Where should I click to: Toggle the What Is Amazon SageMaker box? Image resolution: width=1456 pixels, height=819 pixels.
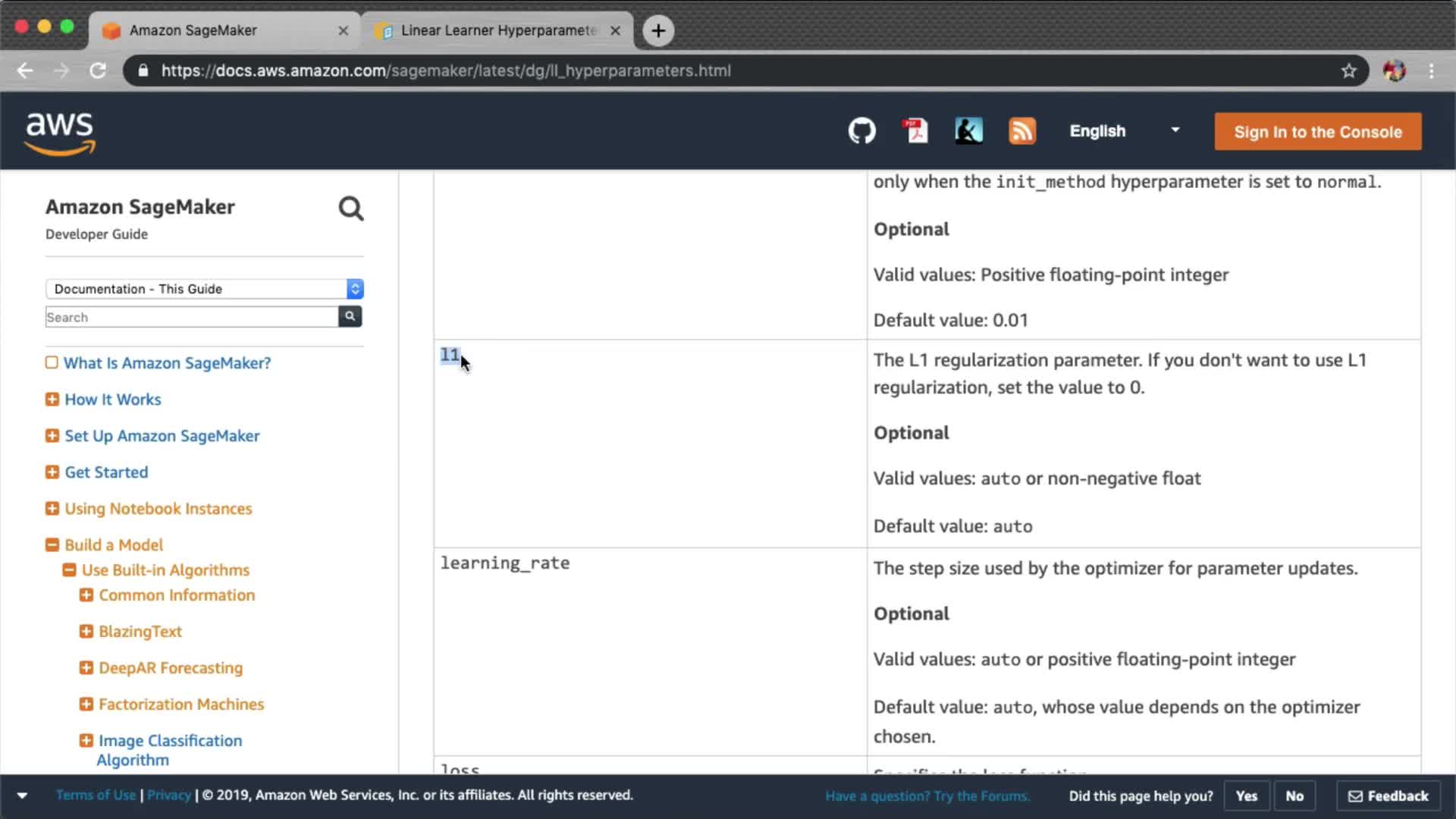52,362
